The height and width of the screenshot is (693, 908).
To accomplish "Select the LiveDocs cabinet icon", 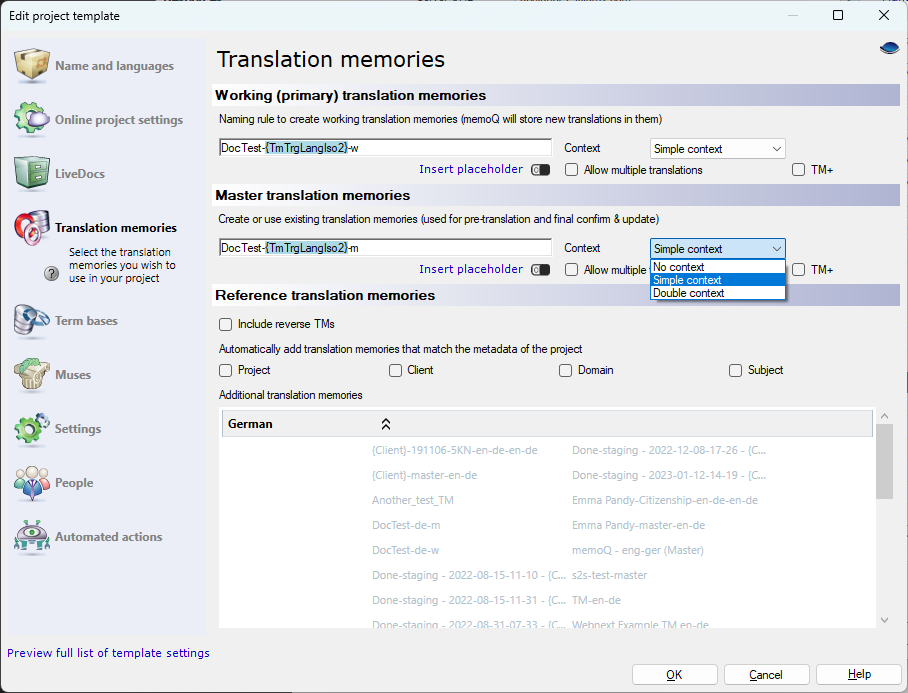I will [32, 173].
